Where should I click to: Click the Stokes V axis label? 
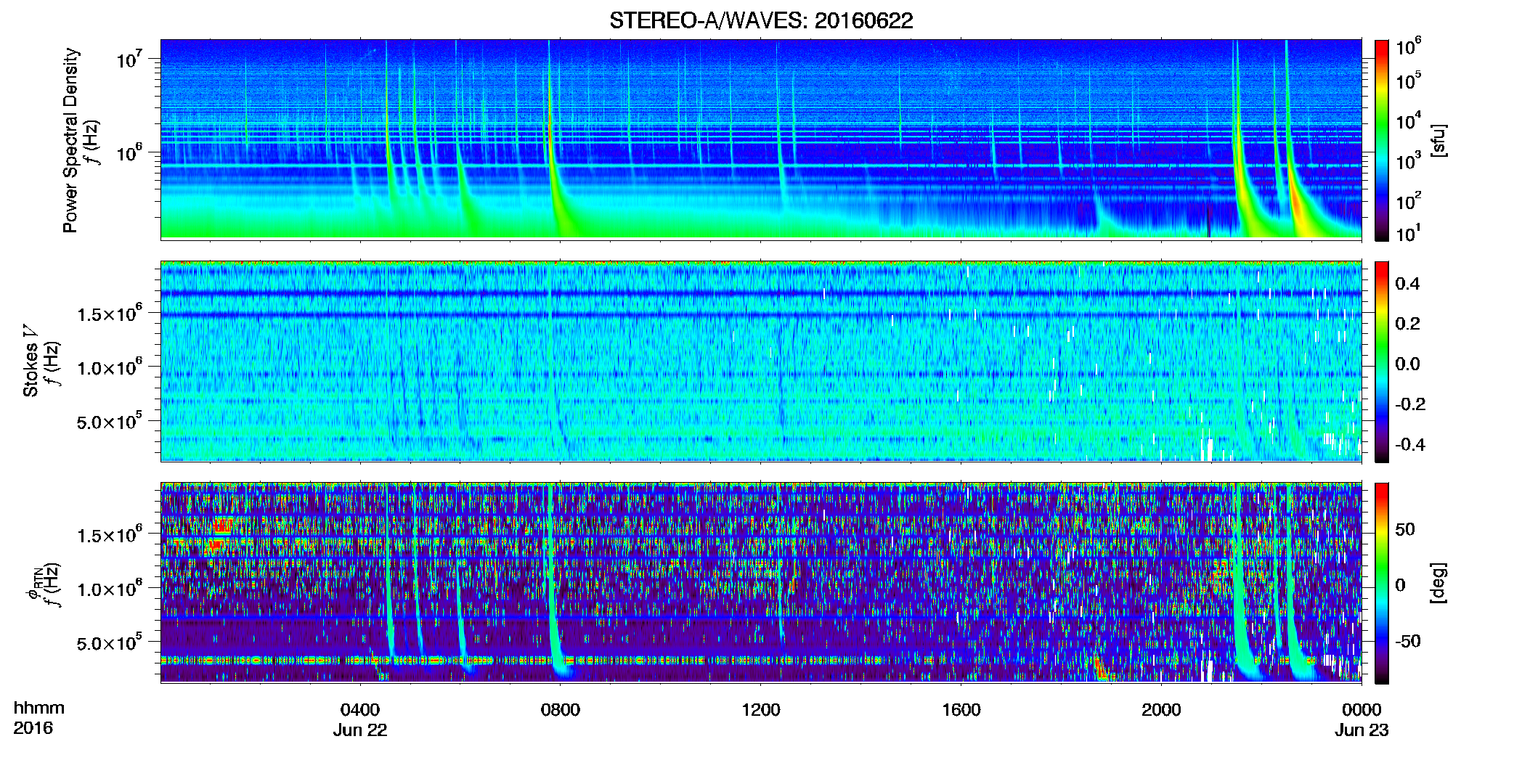coord(30,361)
